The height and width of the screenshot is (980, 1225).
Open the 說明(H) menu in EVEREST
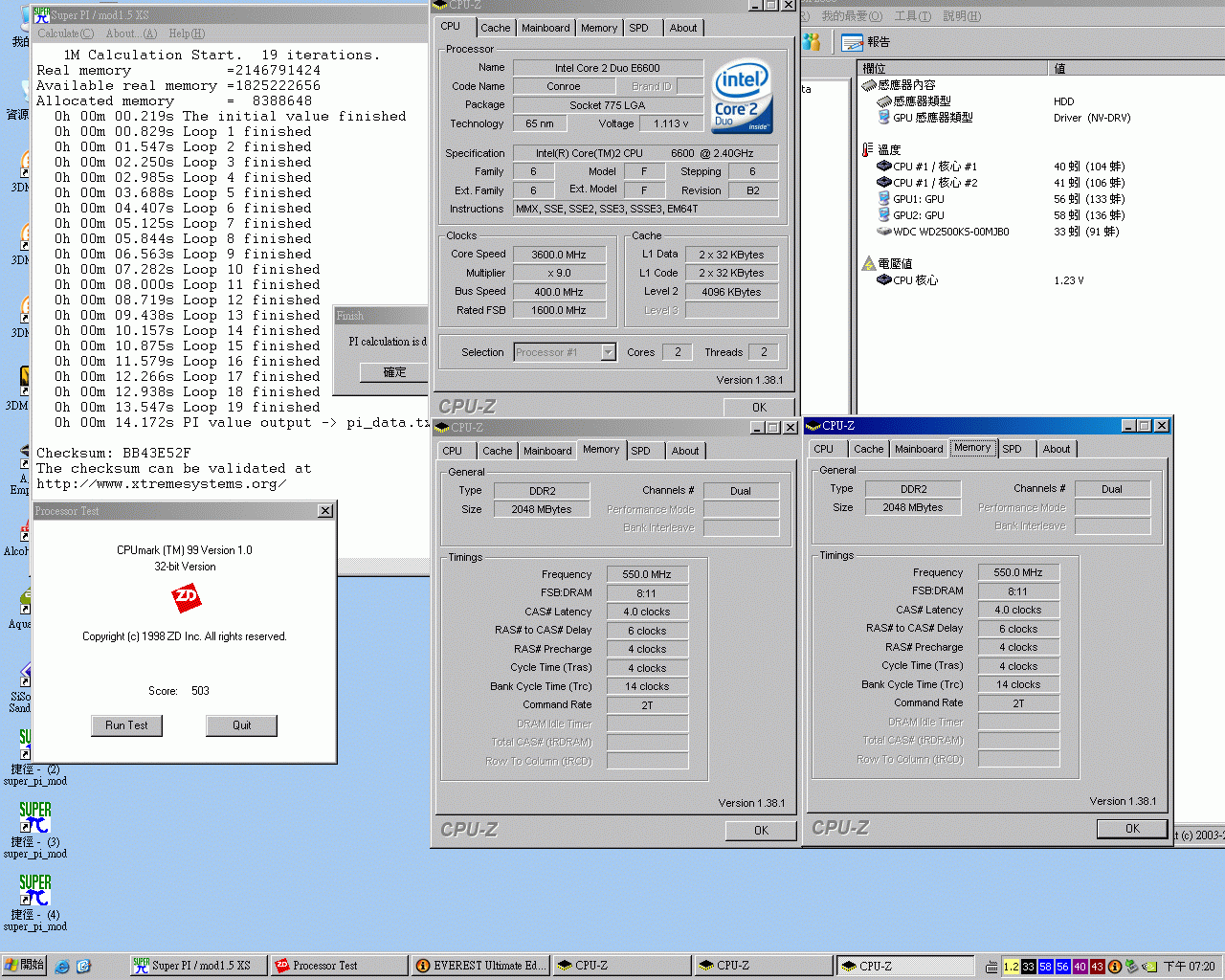pyautogui.click(x=962, y=16)
